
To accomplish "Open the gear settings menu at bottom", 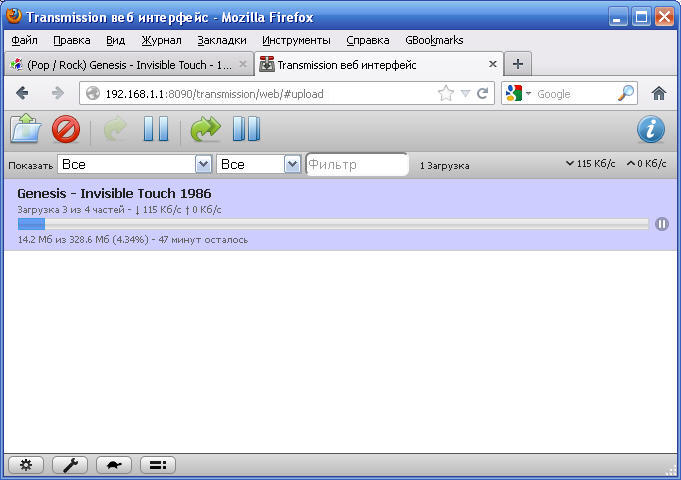I will [26, 465].
